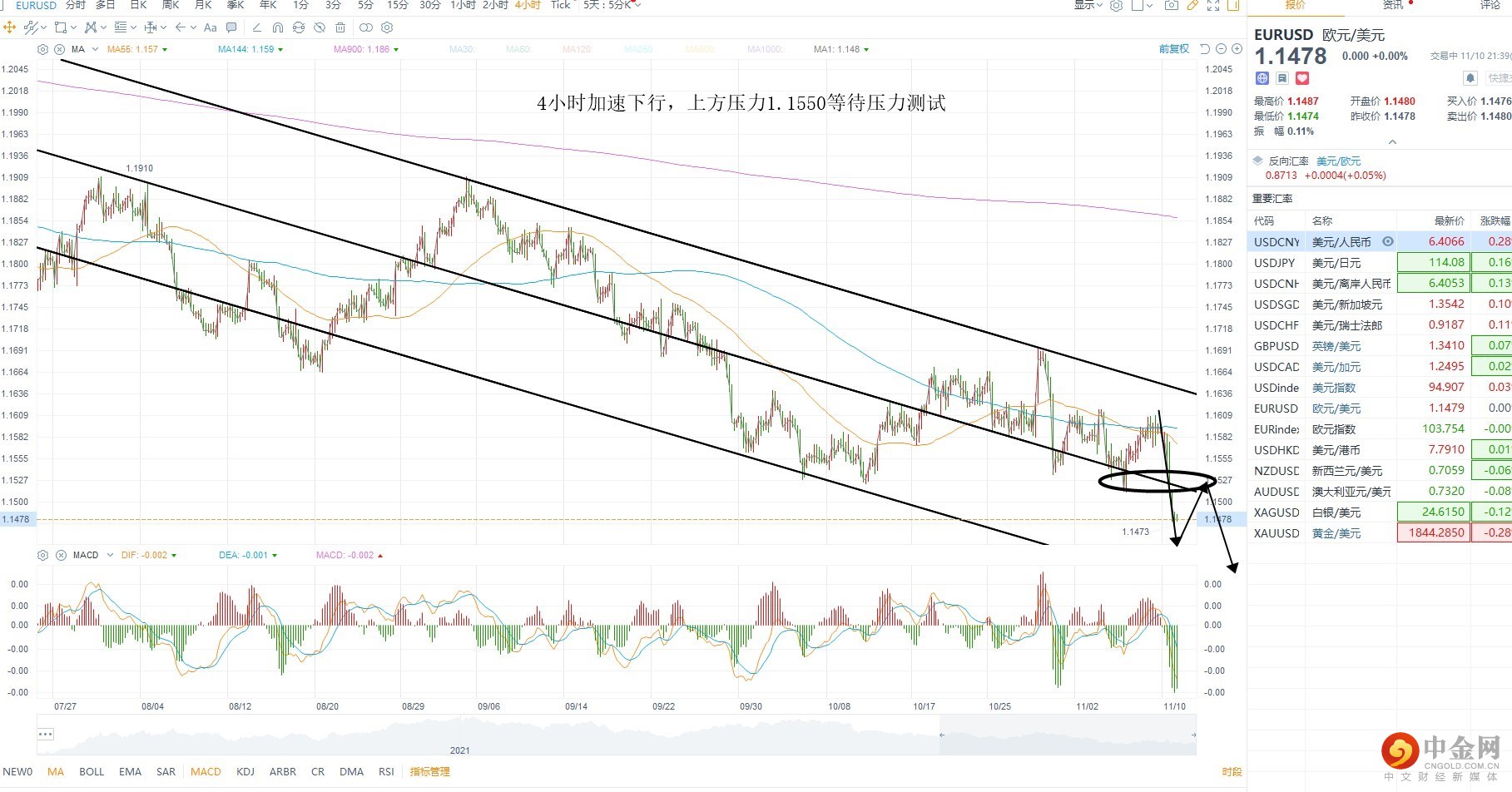
Task: Toggle the faded MA30 line on
Action: click(x=462, y=49)
